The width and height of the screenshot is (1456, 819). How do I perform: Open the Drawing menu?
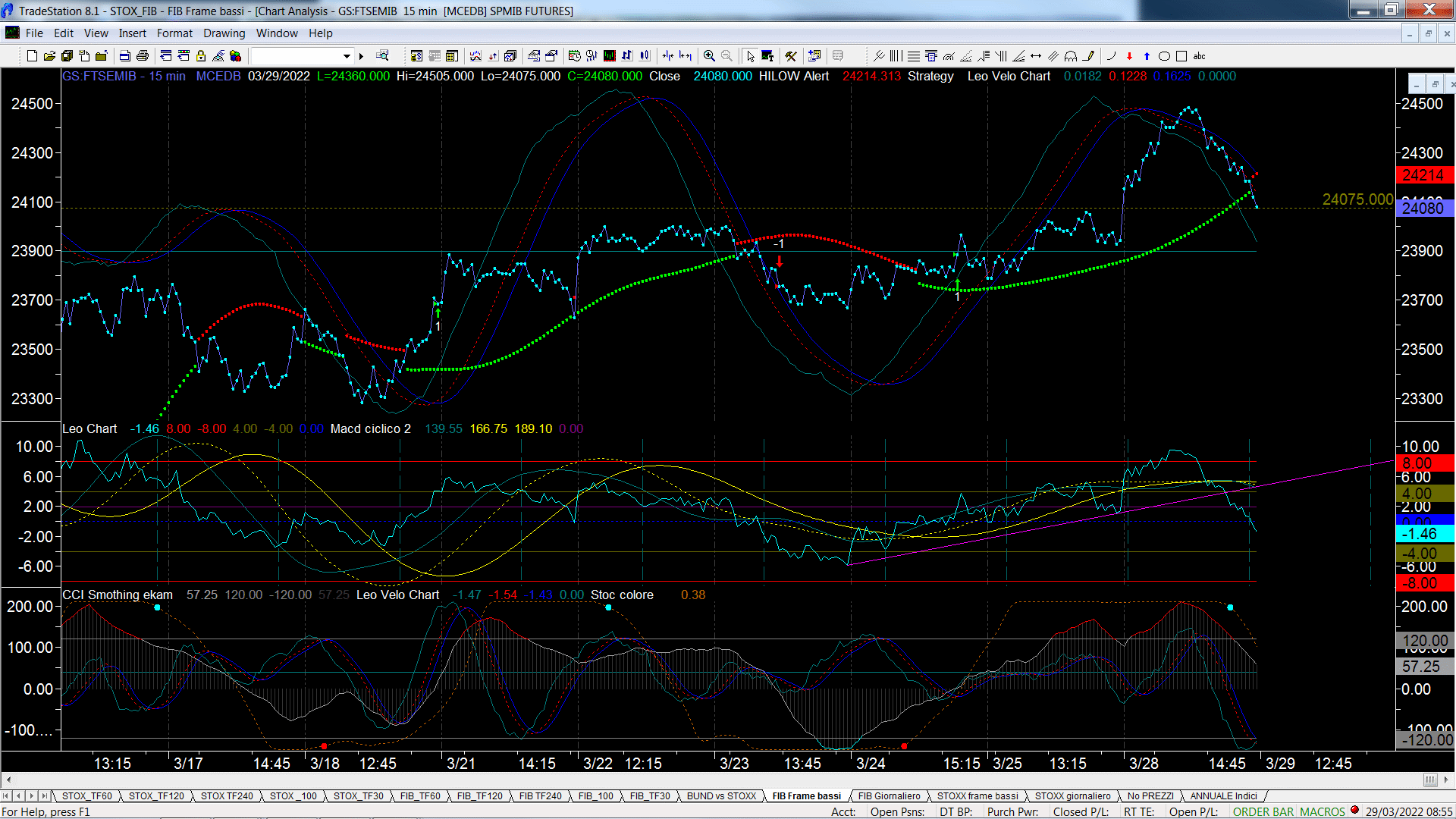[x=224, y=33]
